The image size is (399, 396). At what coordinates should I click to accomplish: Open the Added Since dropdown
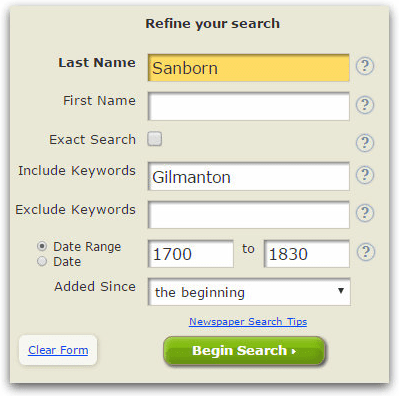249,292
